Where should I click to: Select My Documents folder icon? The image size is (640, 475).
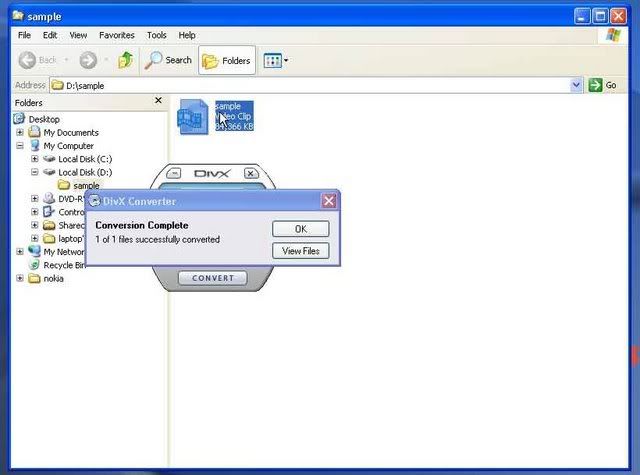pyautogui.click(x=34, y=132)
